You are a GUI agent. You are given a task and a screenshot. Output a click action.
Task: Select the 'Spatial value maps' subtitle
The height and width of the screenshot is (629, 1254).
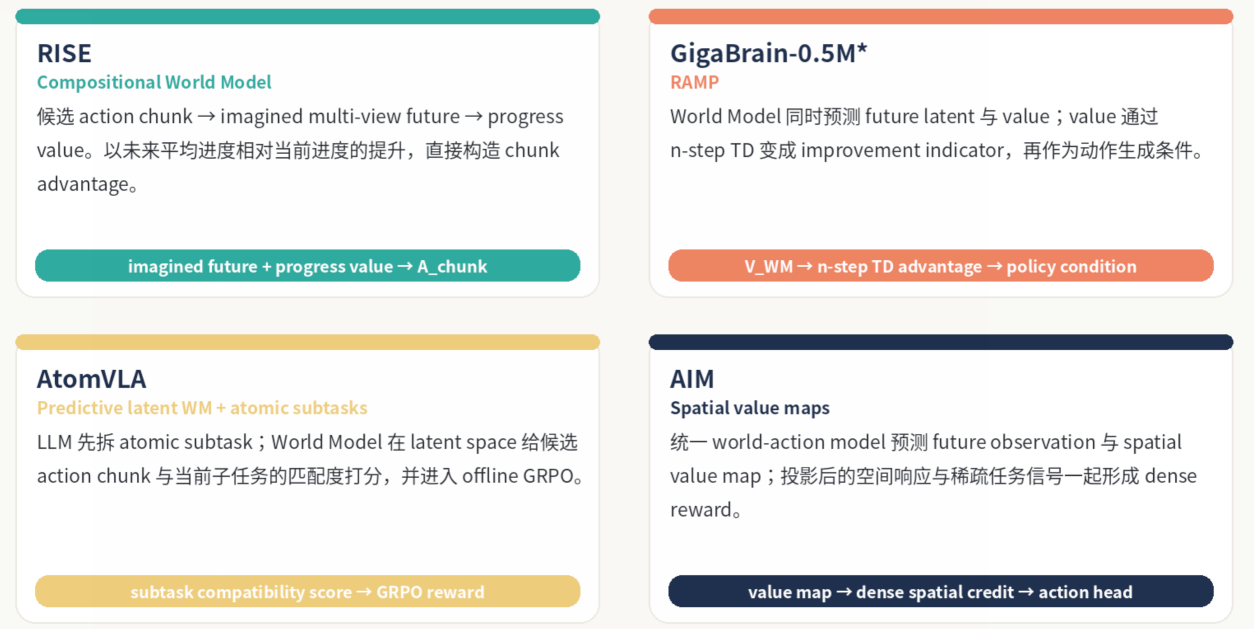pyautogui.click(x=750, y=408)
